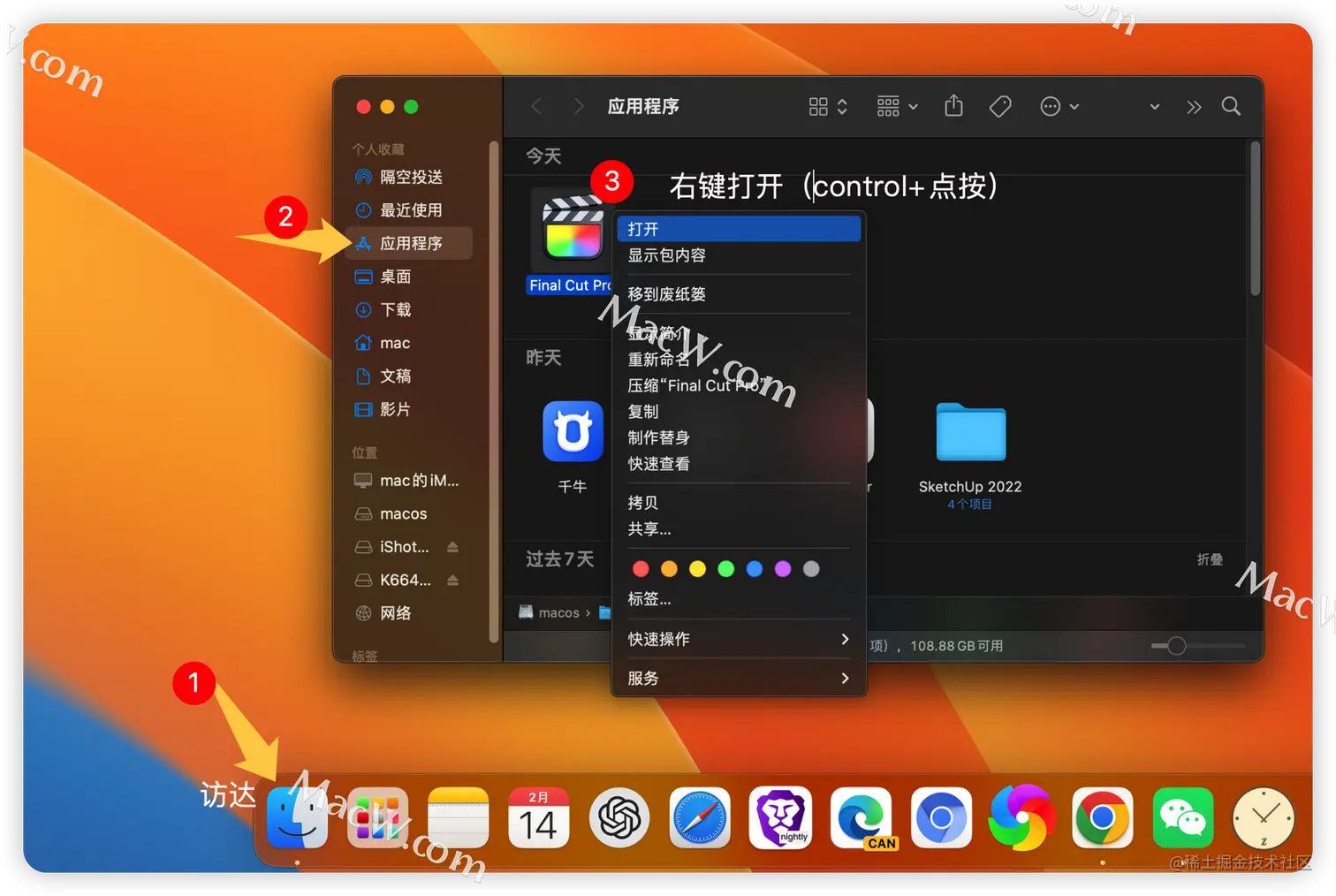Open the group-by dropdown in toolbar
The width and height of the screenshot is (1336, 896).
[x=897, y=107]
